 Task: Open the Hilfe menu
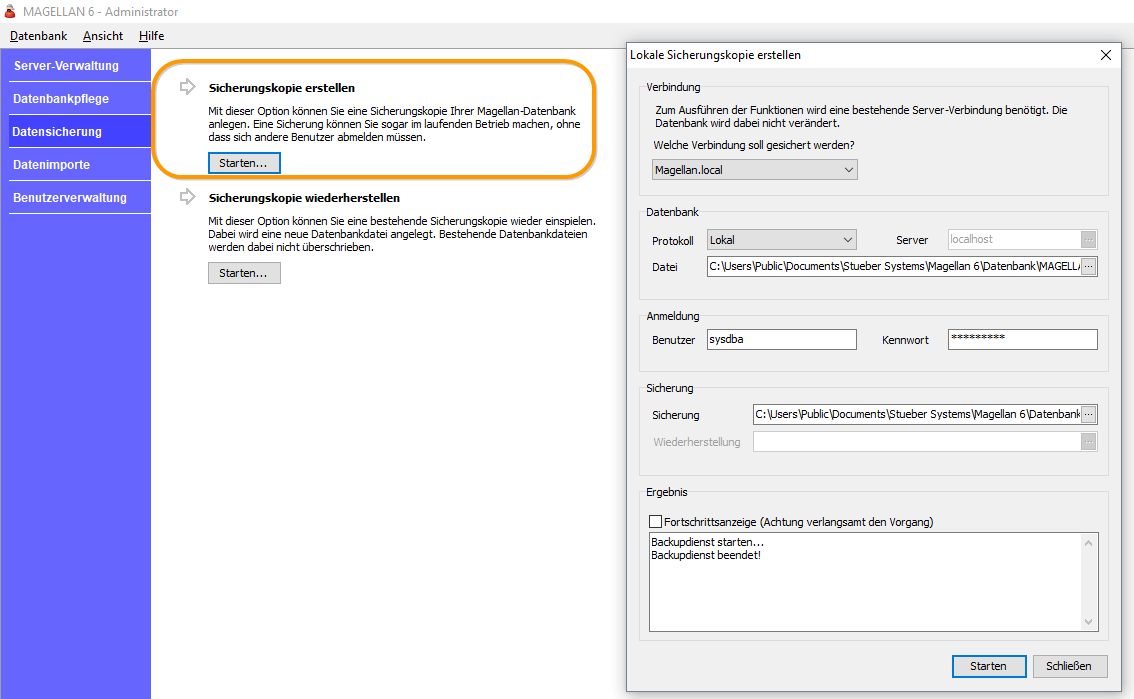[x=151, y=35]
